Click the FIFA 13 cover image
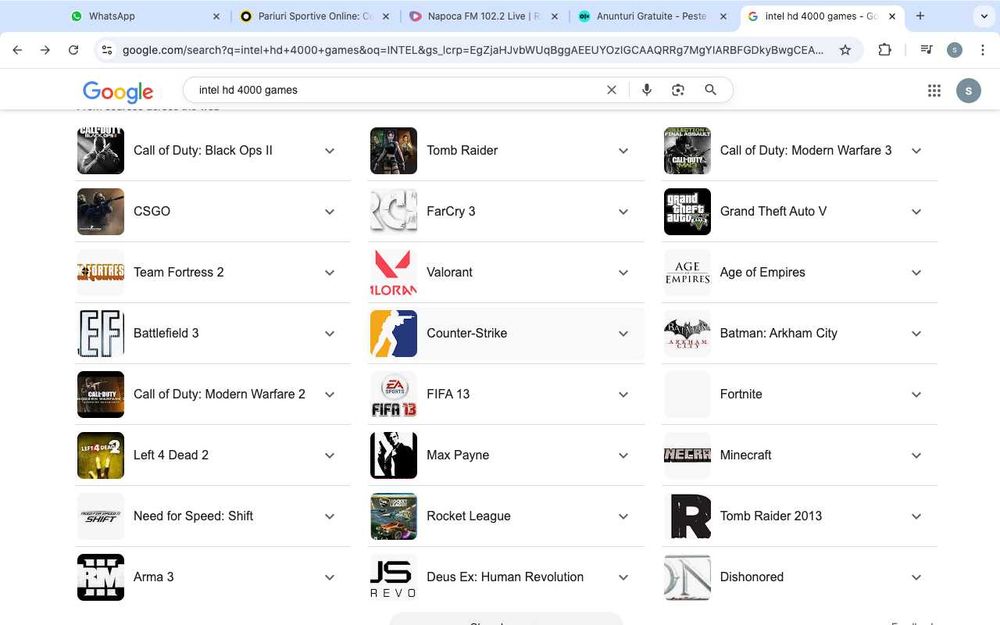The height and width of the screenshot is (625, 1000). tap(393, 394)
